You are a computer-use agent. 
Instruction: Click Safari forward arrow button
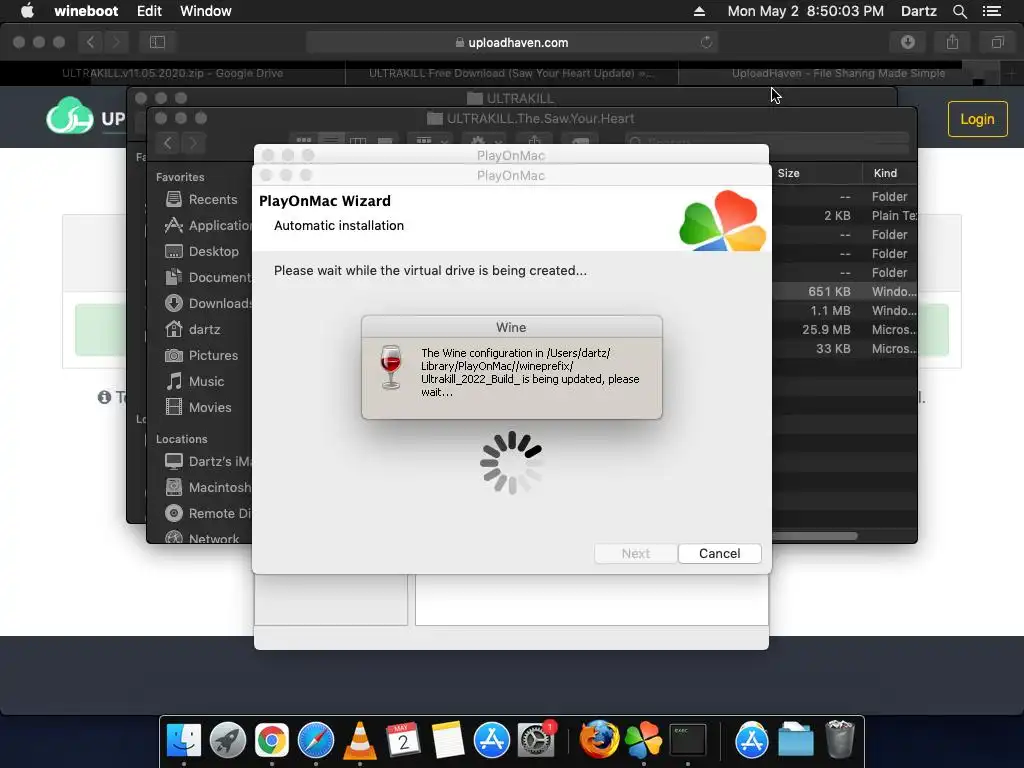coord(116,42)
